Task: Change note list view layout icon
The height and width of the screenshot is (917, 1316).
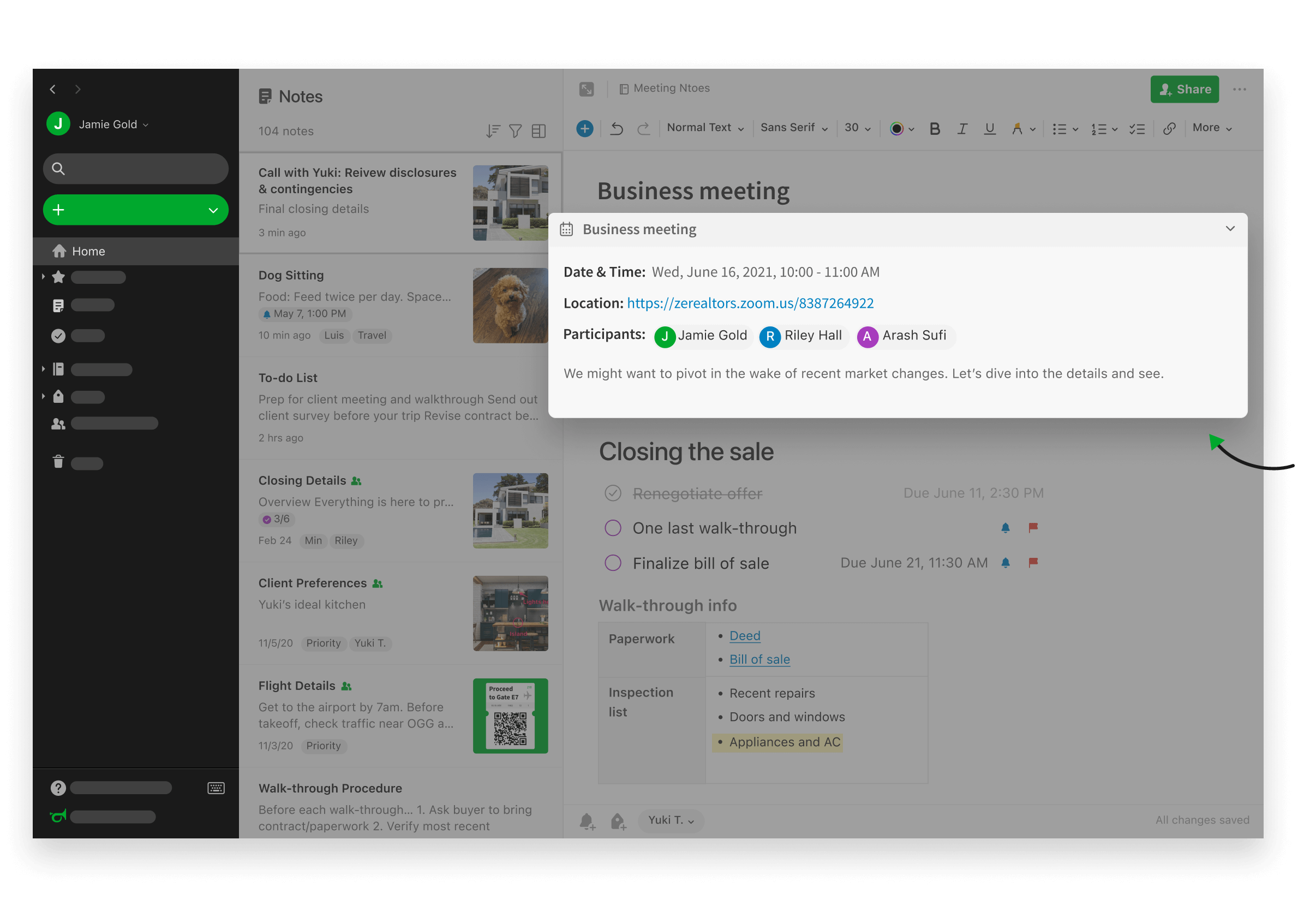Action: click(x=539, y=131)
